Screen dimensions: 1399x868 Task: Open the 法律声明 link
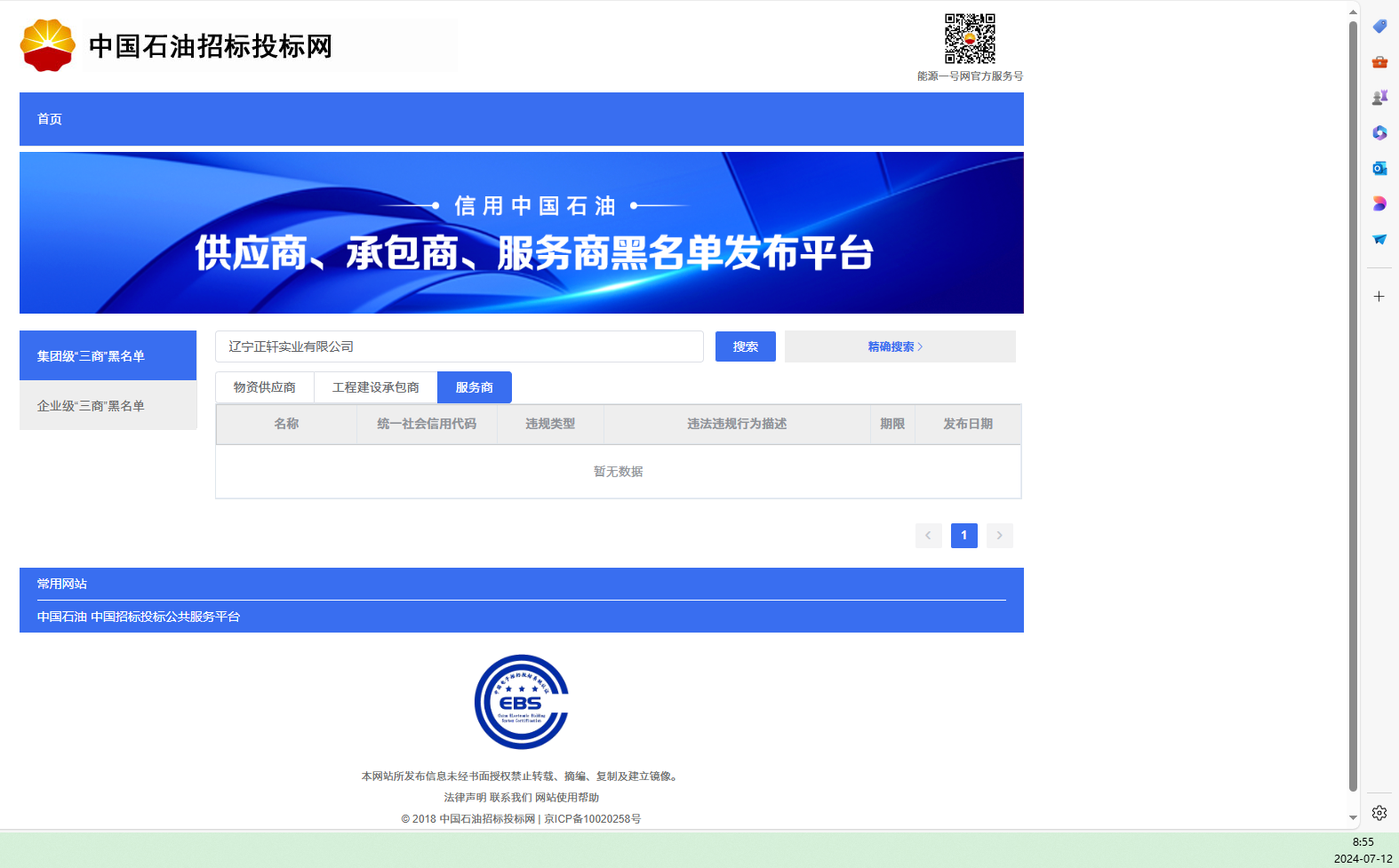click(x=465, y=798)
